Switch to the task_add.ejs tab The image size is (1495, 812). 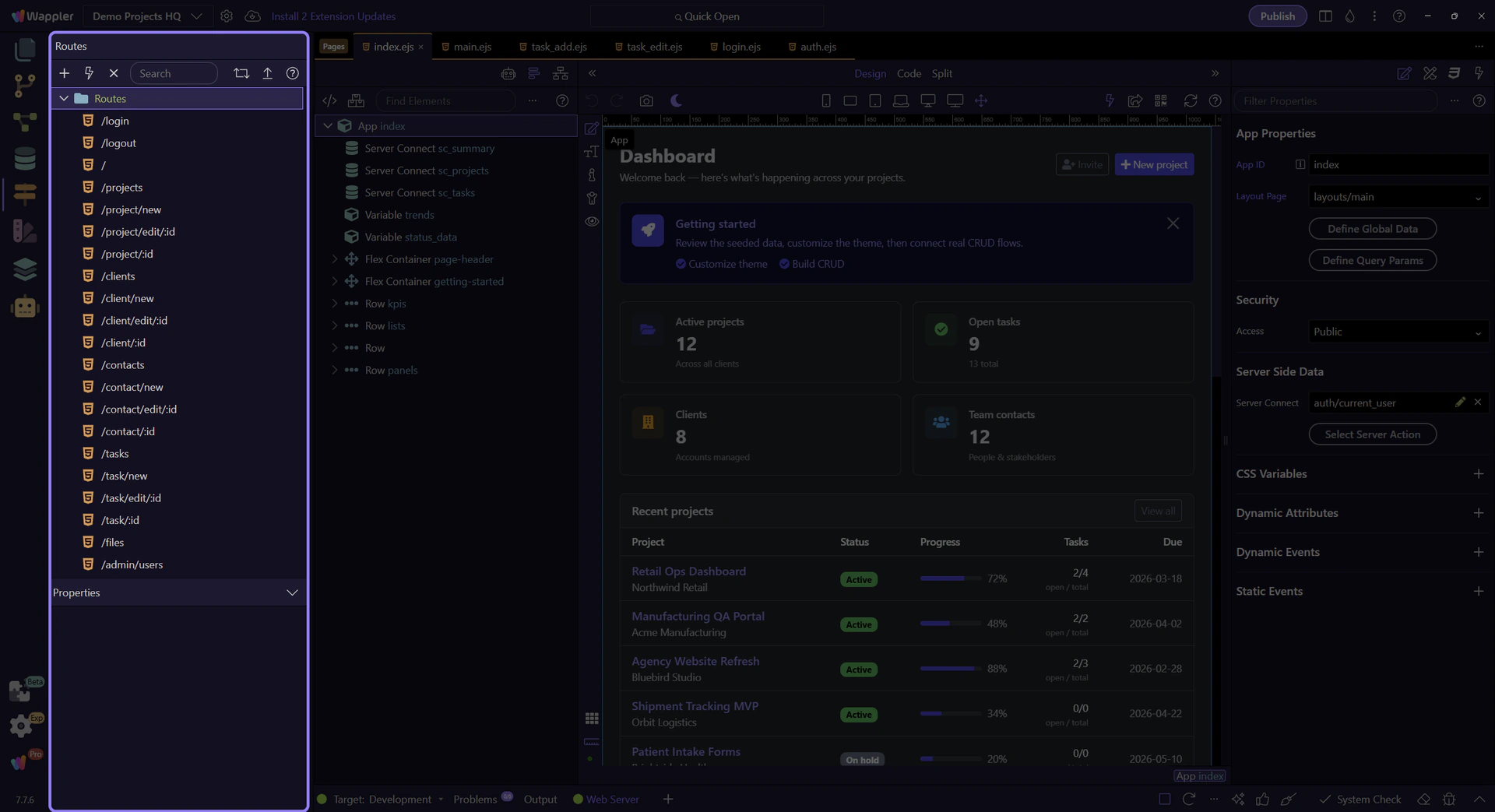click(x=558, y=47)
